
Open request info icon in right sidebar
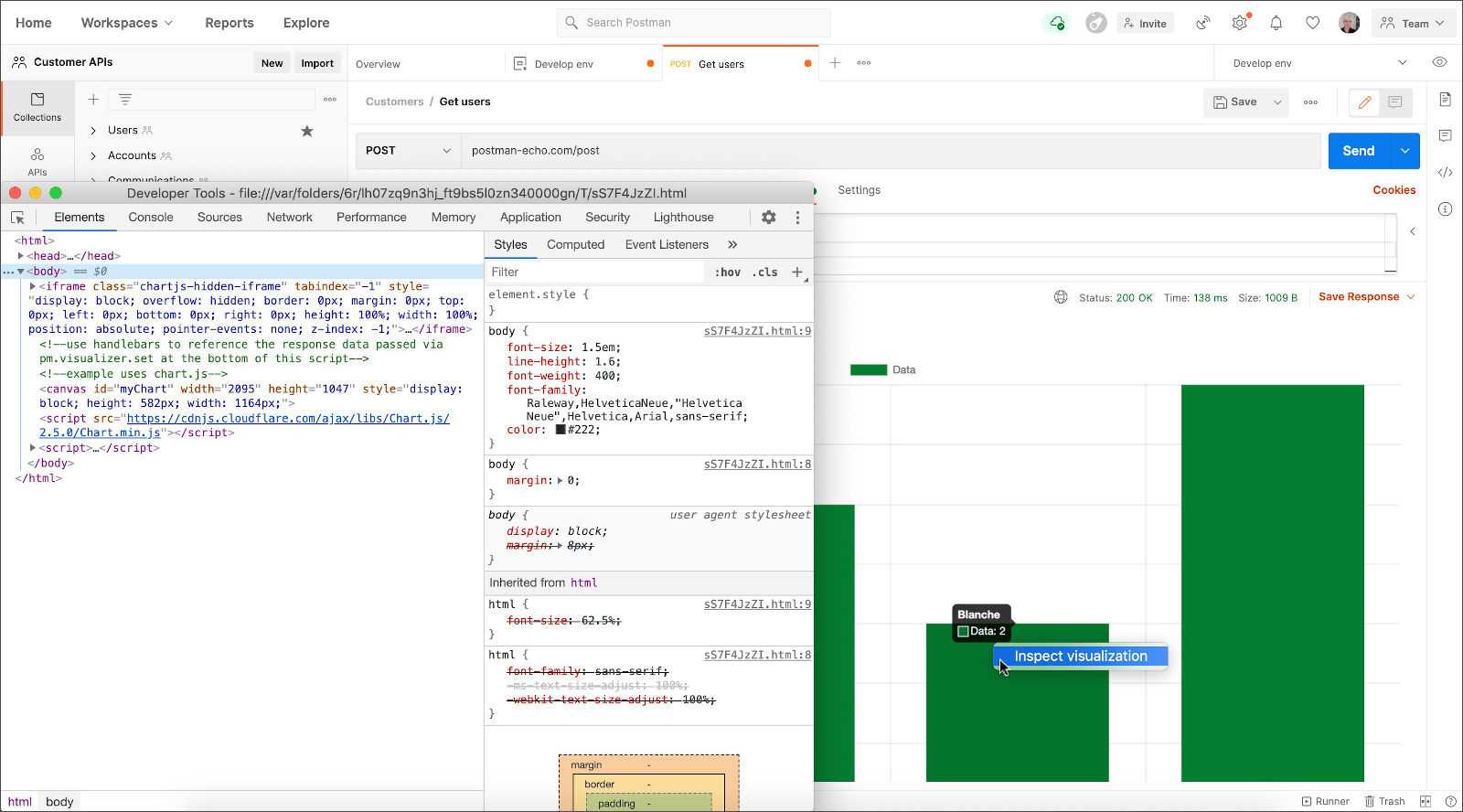pos(1445,208)
